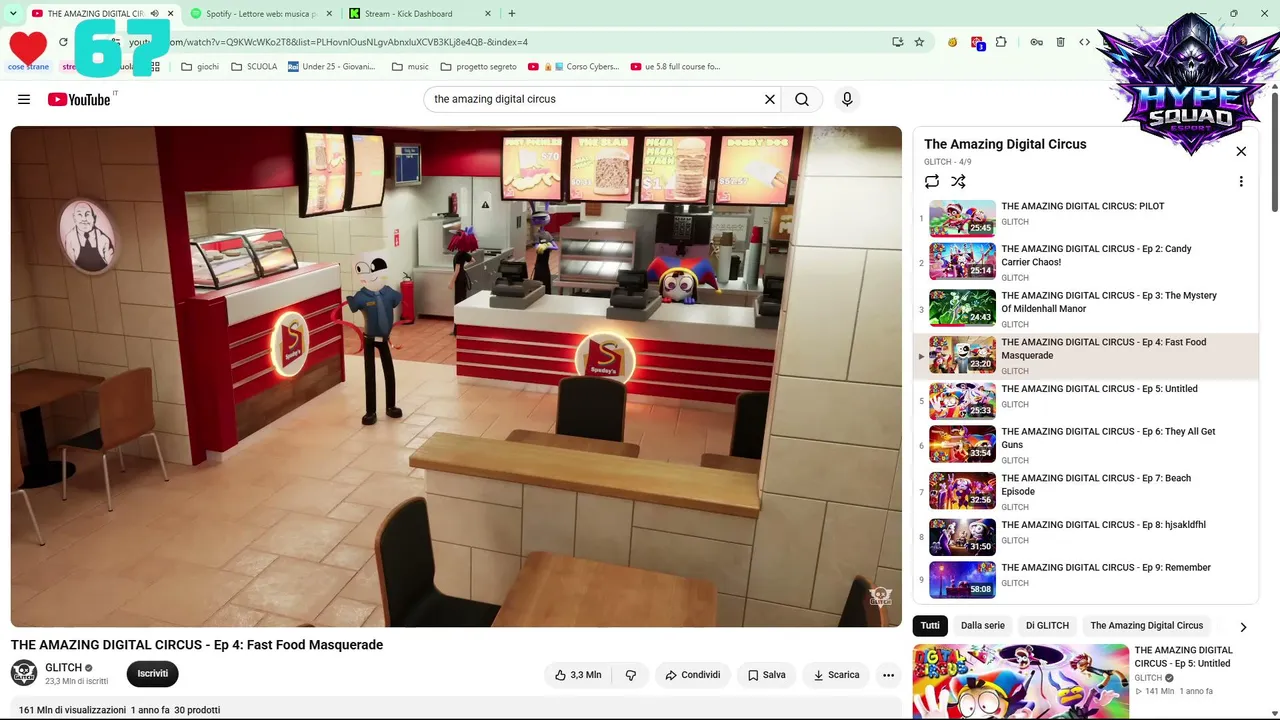Open the password key extension icon
Screen dimensions: 1280x720
click(1036, 42)
